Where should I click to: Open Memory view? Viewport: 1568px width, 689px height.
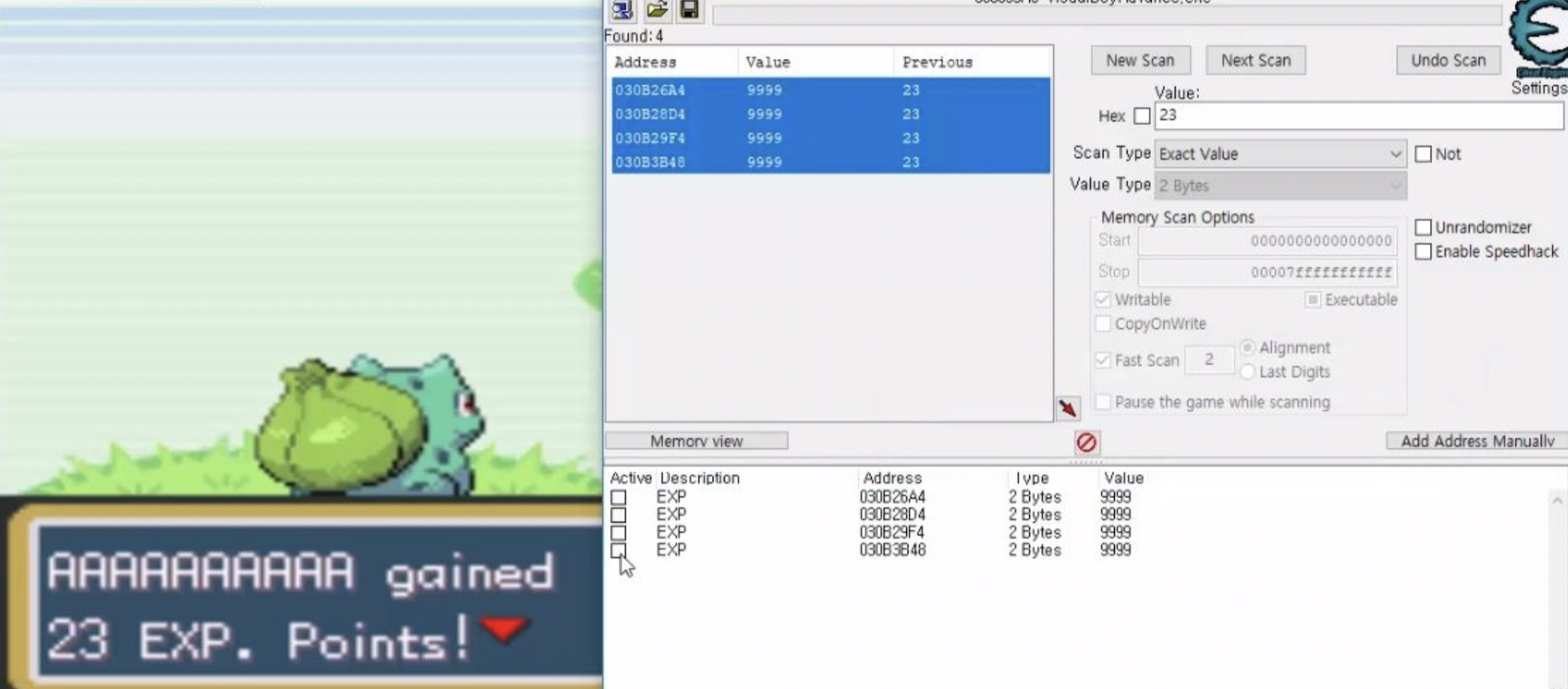pos(696,441)
